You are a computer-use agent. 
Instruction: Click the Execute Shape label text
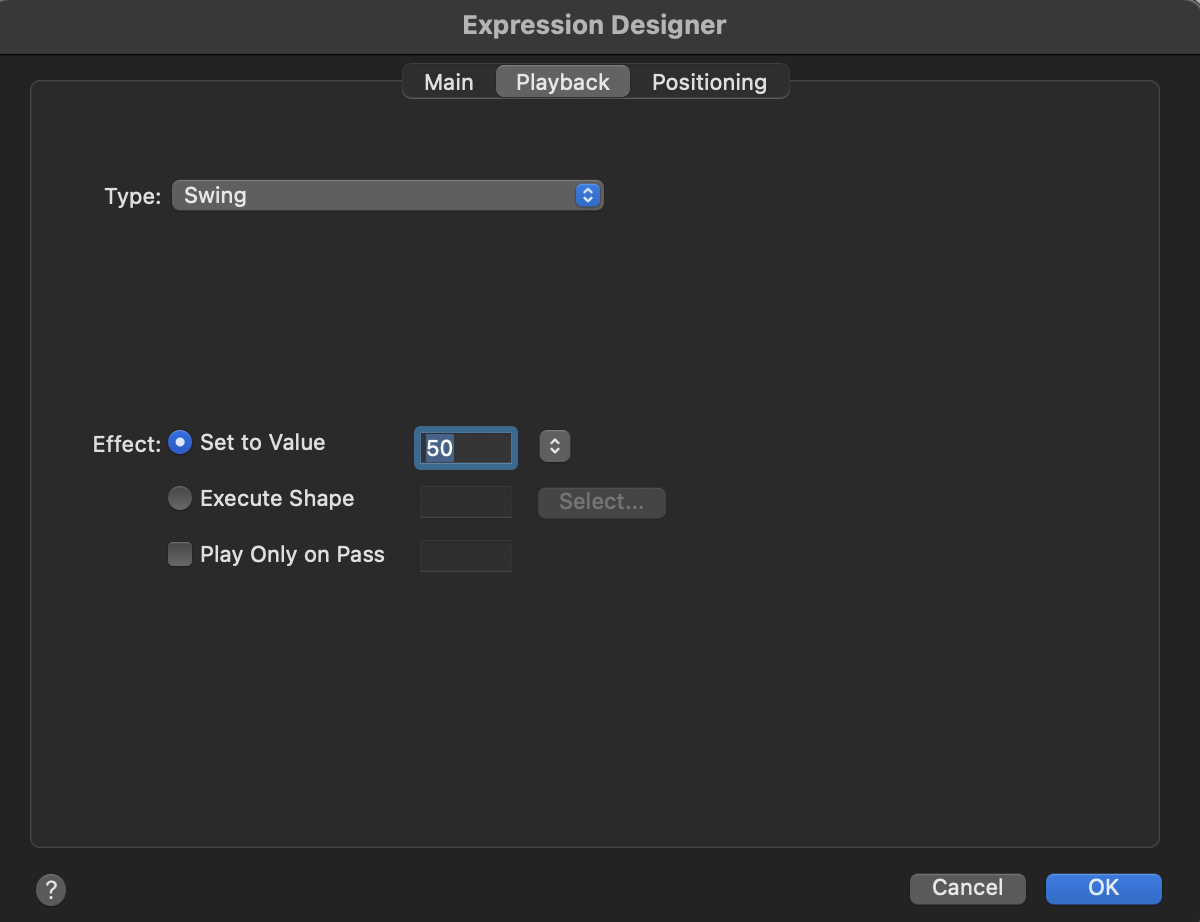[x=277, y=498]
